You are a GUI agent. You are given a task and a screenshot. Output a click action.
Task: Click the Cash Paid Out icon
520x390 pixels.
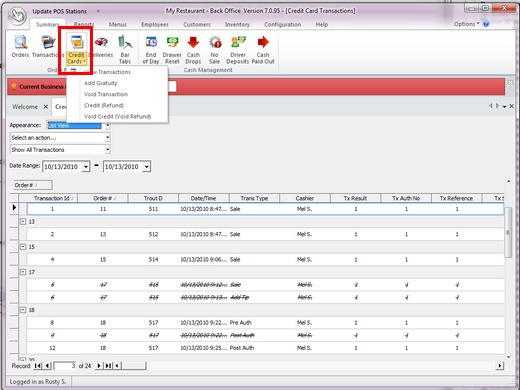point(263,50)
